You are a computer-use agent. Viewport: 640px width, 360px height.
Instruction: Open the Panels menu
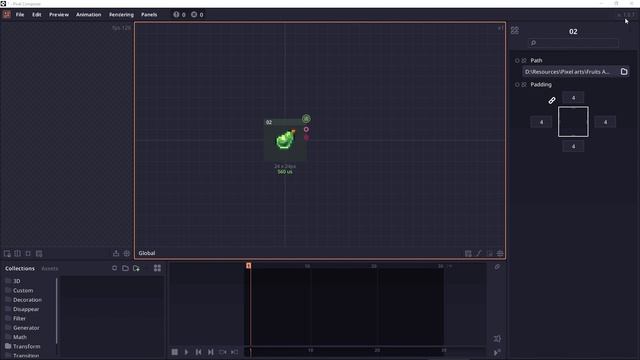[149, 15]
